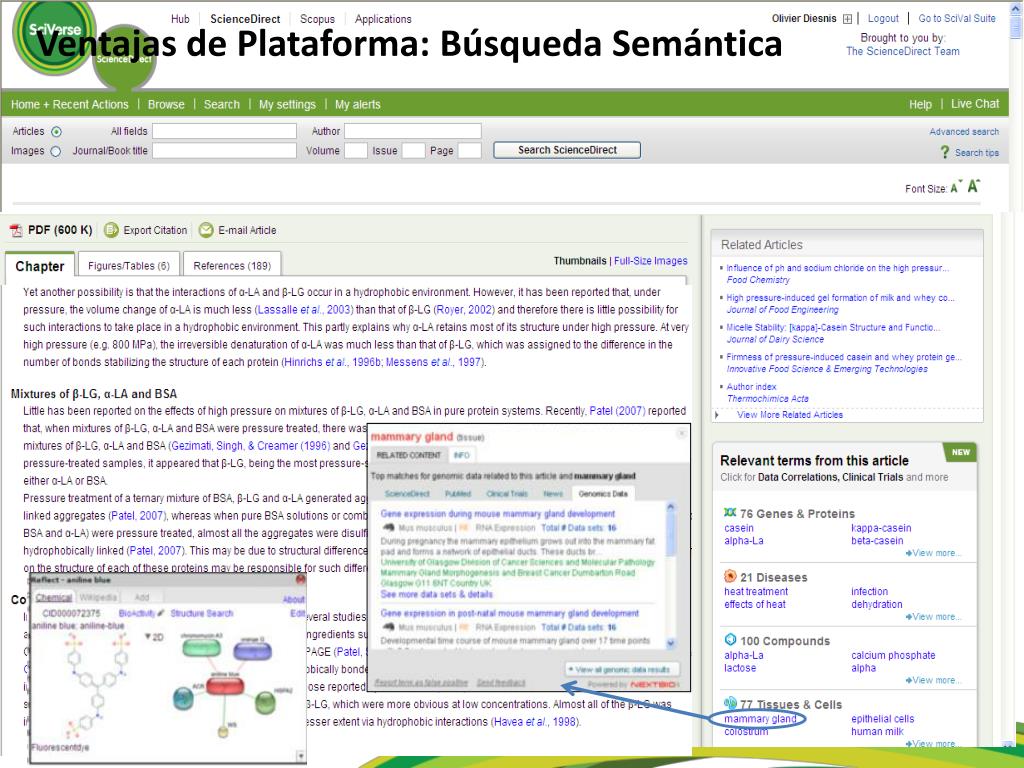
Task: Click the Volume input field
Action: click(x=355, y=151)
